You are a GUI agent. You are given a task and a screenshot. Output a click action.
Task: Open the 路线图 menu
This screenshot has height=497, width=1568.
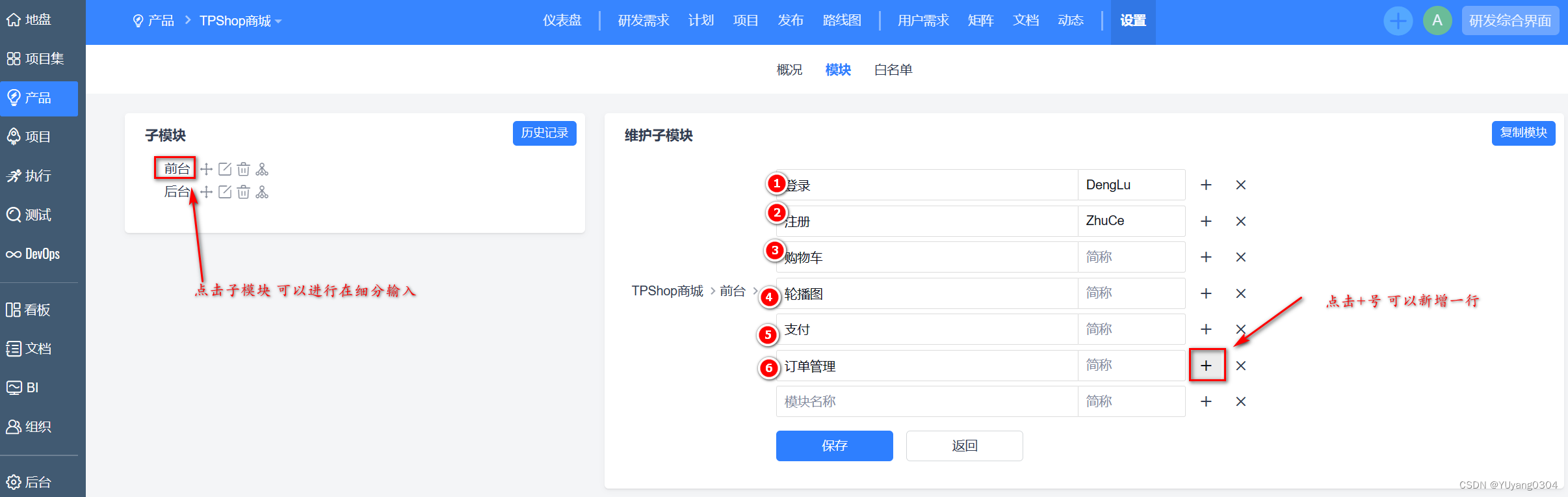point(842,21)
